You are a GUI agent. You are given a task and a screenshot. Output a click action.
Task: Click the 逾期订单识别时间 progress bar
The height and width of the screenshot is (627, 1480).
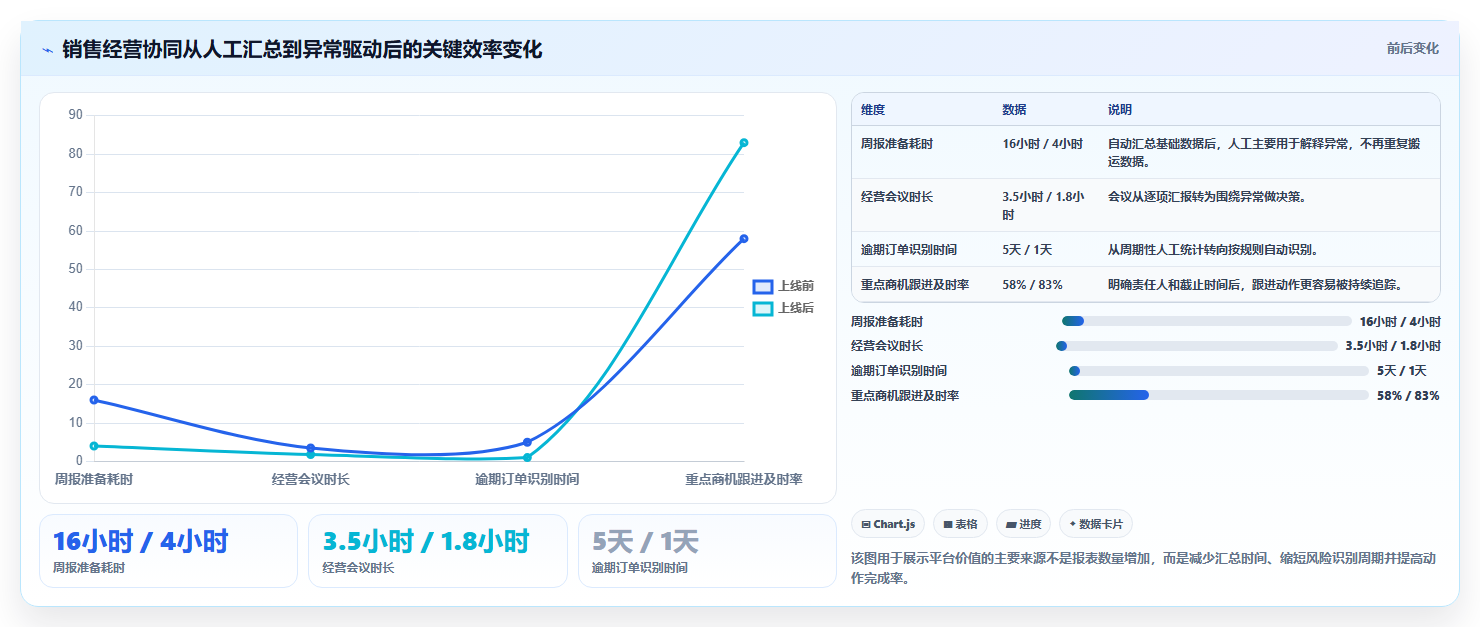pyautogui.click(x=1219, y=370)
